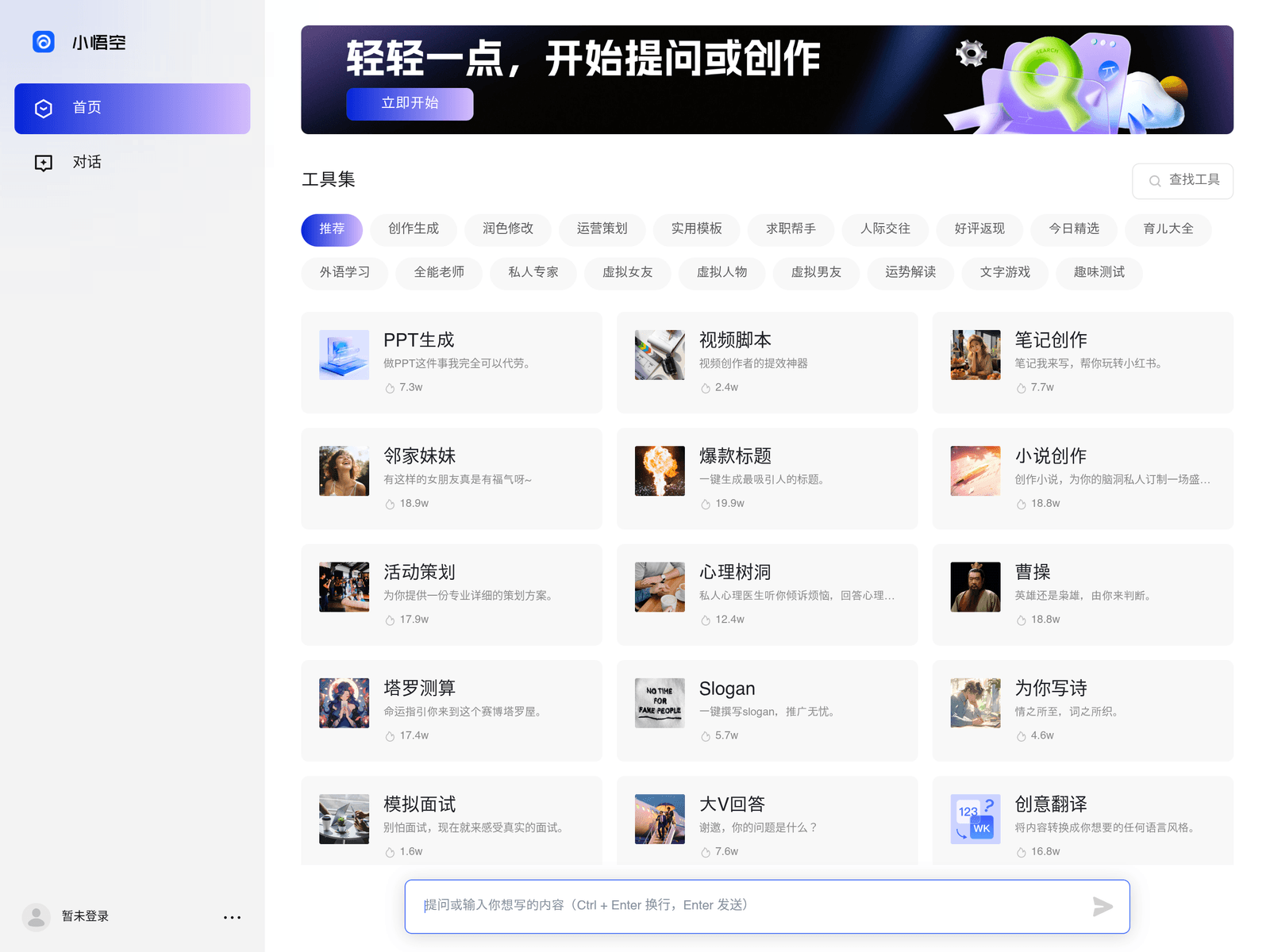This screenshot has height=952, width=1270.
Task: Open the 首页 sidebar item
Action: pyautogui.click(x=133, y=108)
